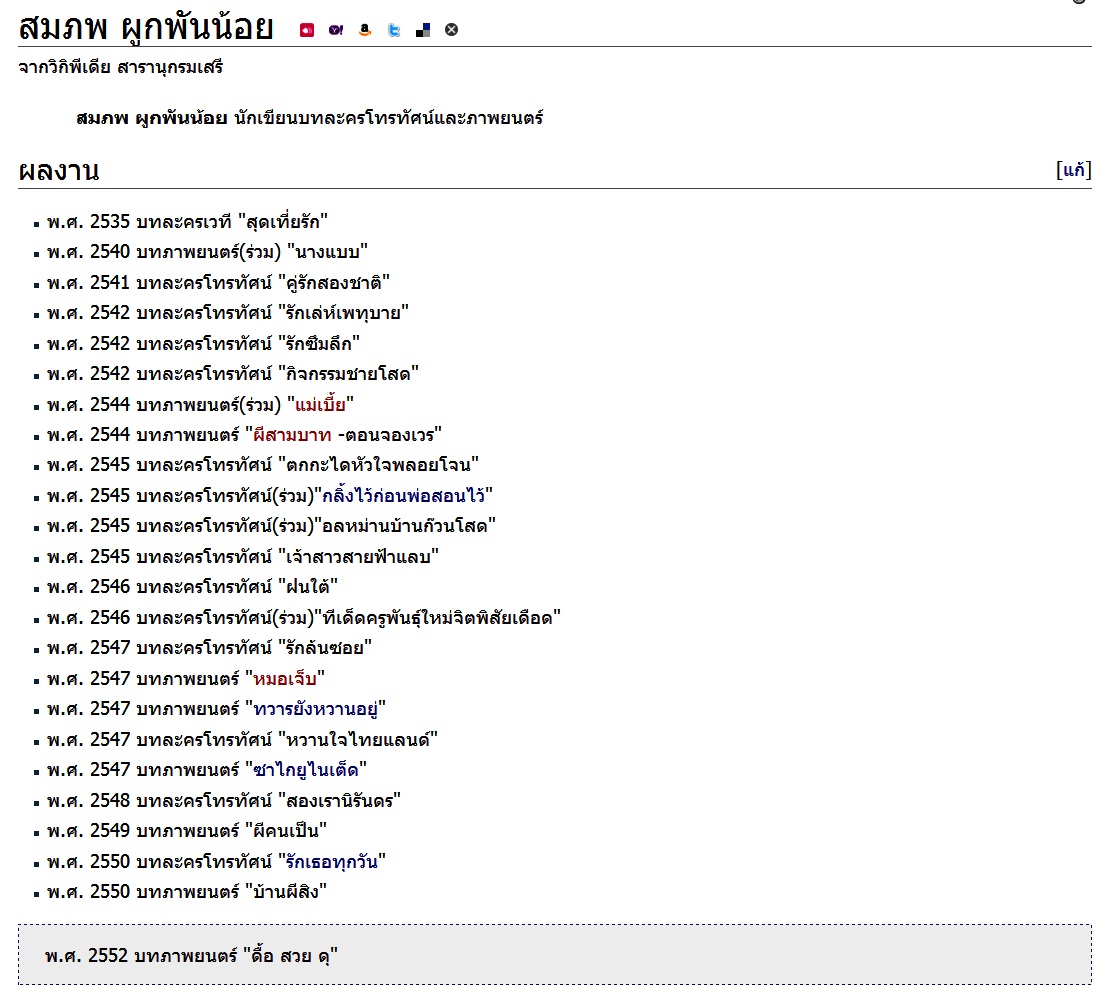Click the list row "คู่รักสองชาติ"
This screenshot has width=1099, height=1004.
tap(218, 283)
